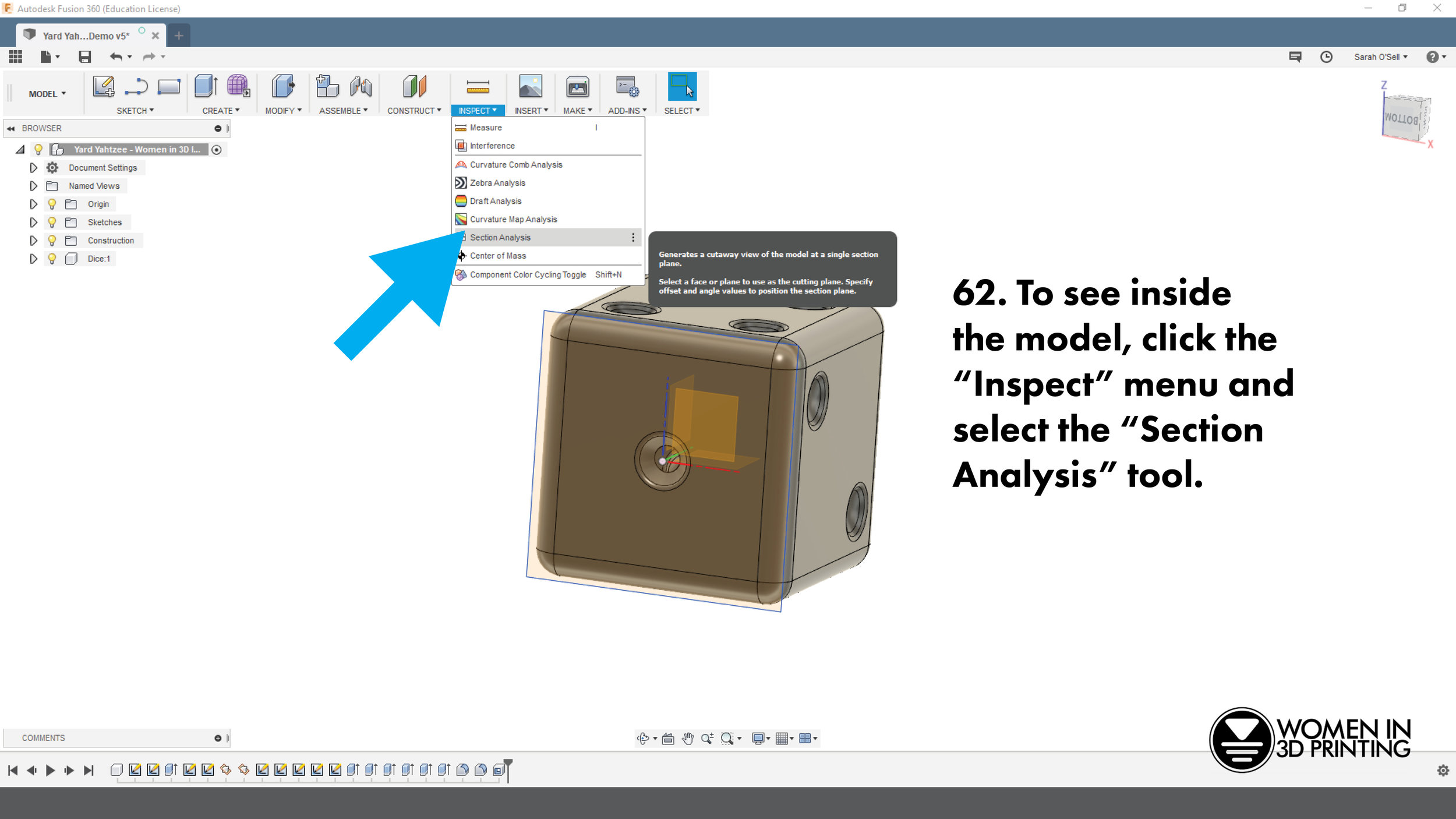Click the Joint tool icon
This screenshot has height=819, width=1456.
[361, 86]
